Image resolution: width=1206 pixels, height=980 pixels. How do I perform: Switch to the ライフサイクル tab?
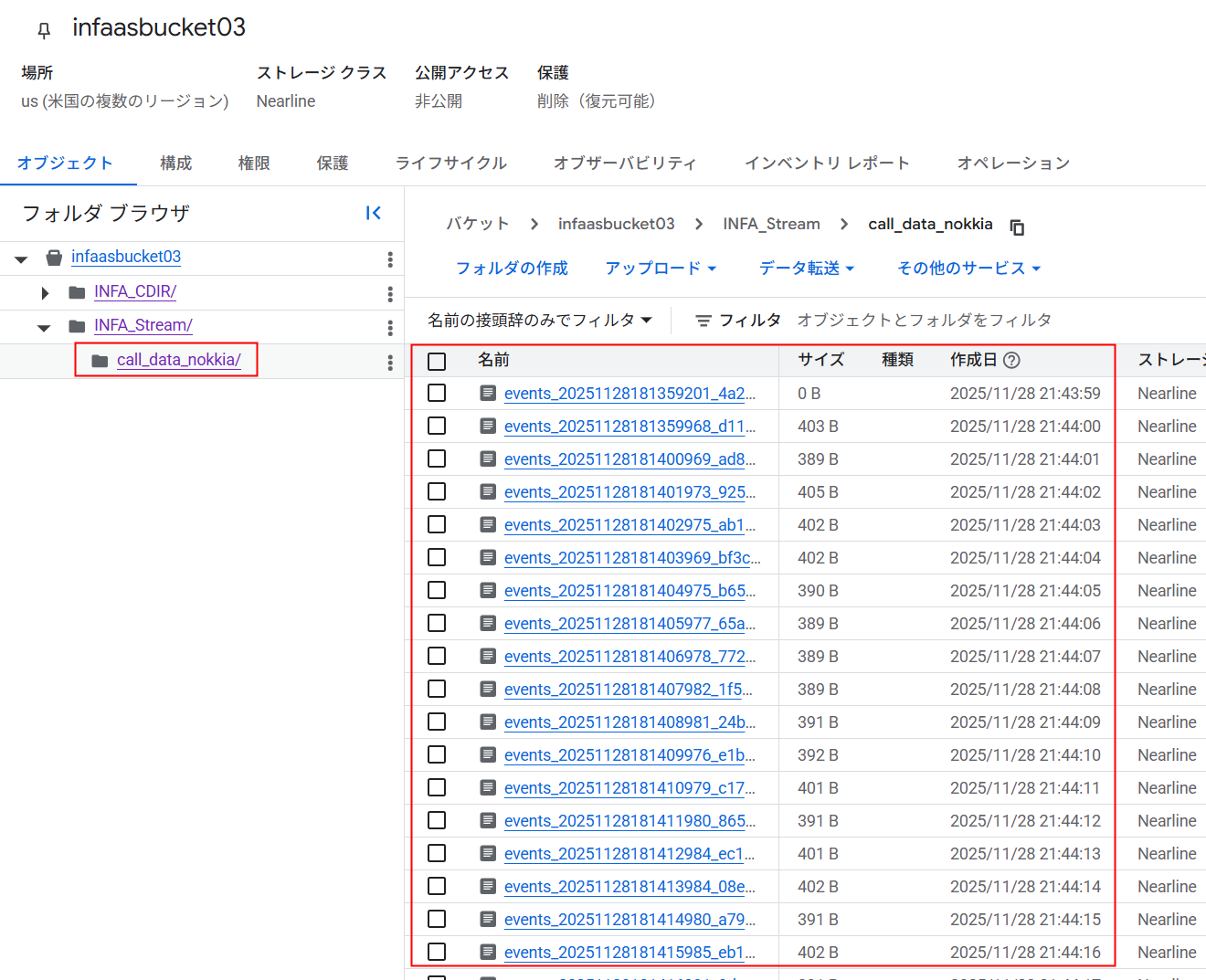click(x=450, y=163)
